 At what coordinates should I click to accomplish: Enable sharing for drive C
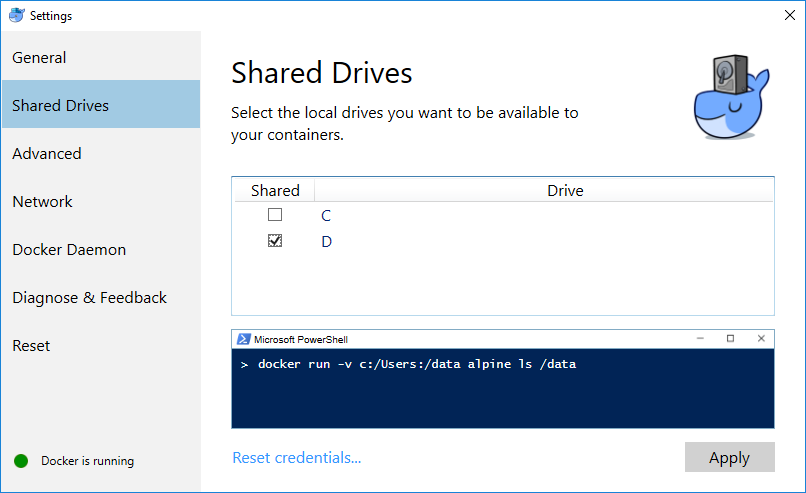click(275, 214)
